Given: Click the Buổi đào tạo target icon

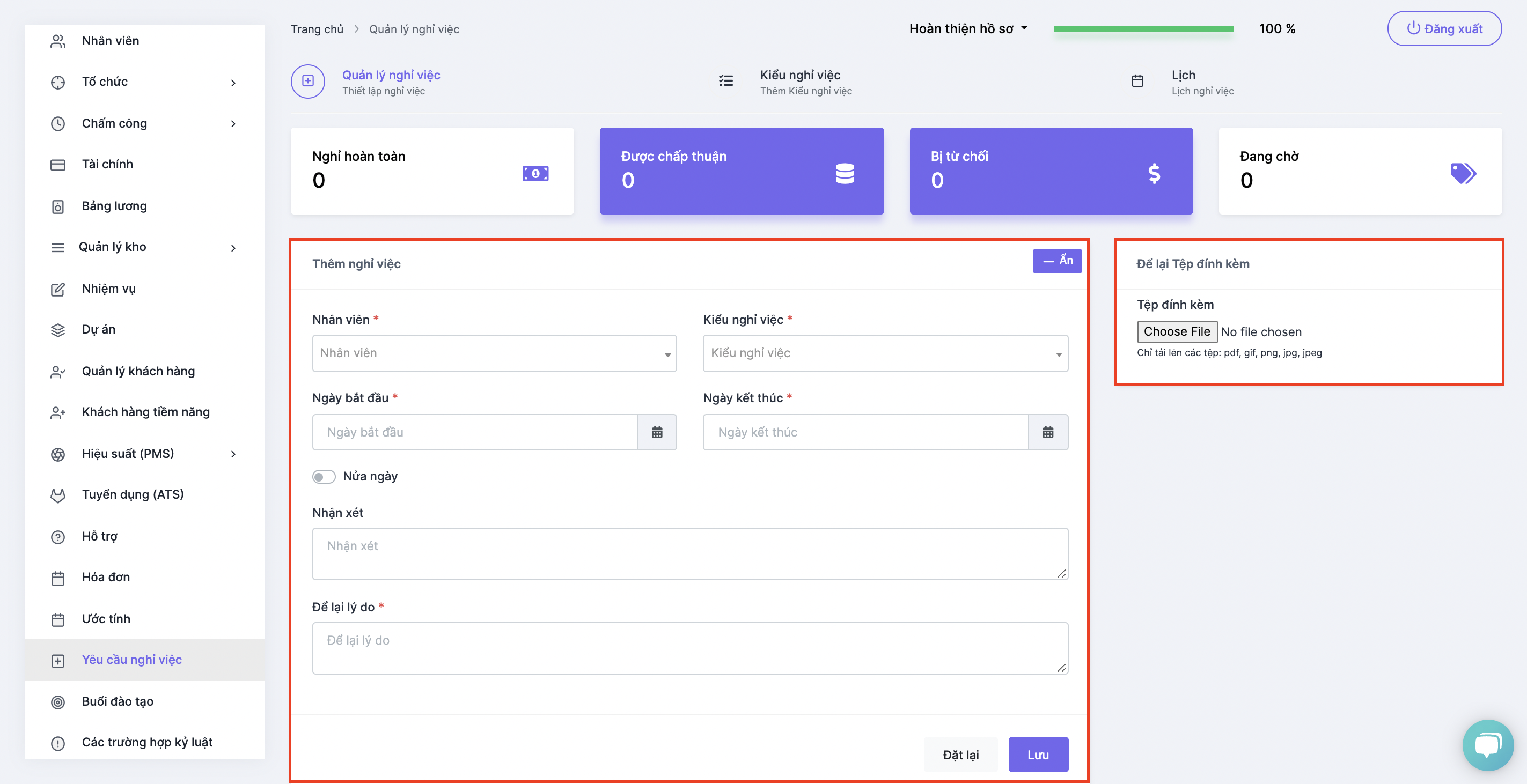Looking at the screenshot, I should (57, 701).
